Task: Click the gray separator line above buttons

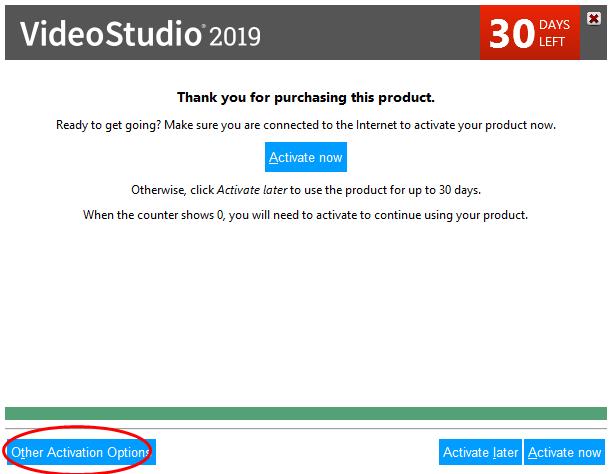Action: 306,428
